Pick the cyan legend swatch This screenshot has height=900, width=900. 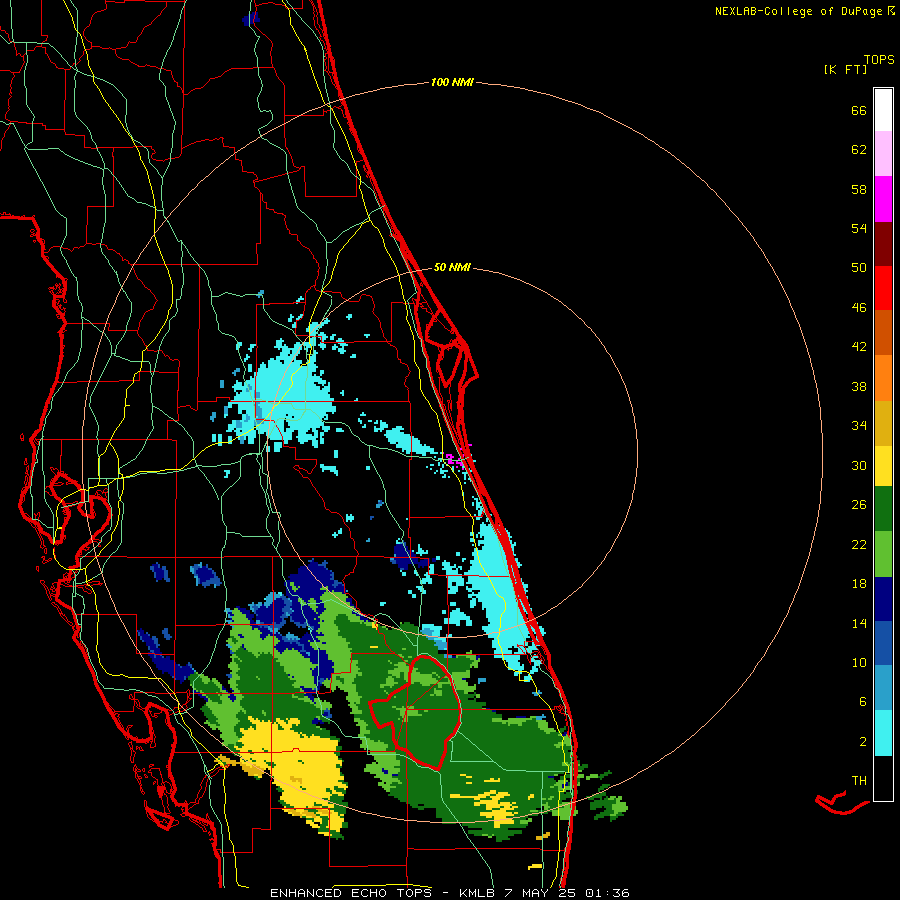tap(883, 733)
